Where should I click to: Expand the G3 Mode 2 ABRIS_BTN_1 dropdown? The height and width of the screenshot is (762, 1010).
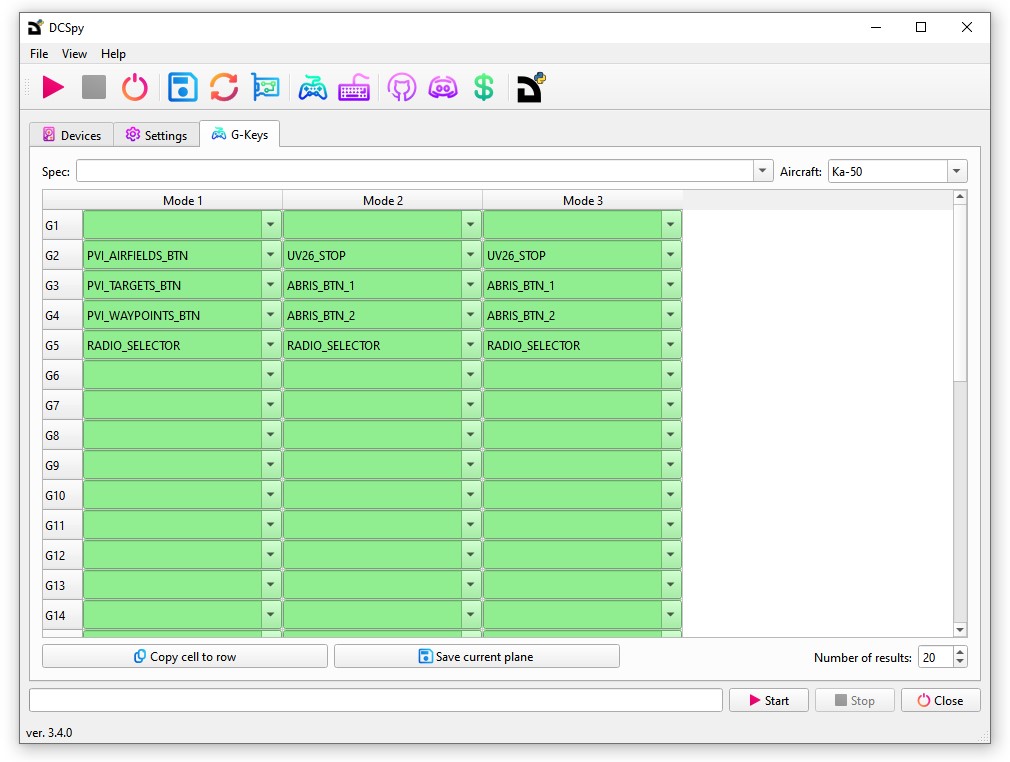(470, 286)
